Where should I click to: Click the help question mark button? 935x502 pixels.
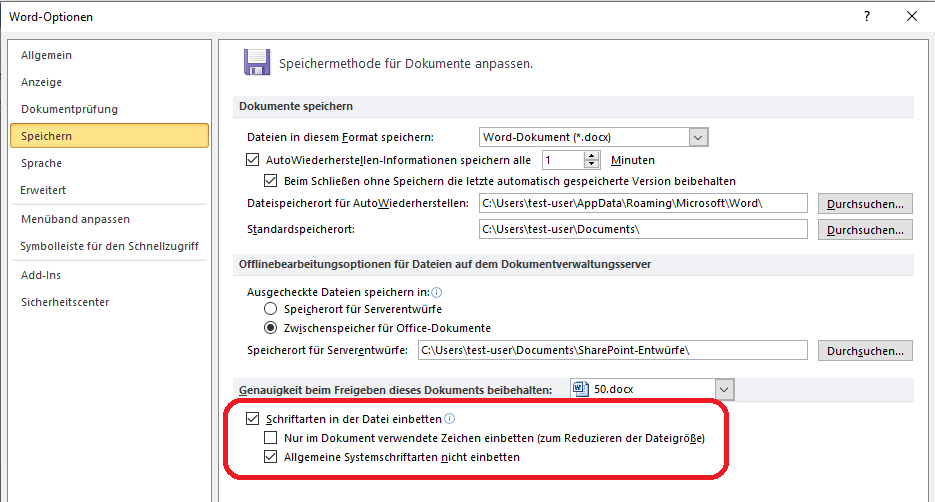[867, 16]
